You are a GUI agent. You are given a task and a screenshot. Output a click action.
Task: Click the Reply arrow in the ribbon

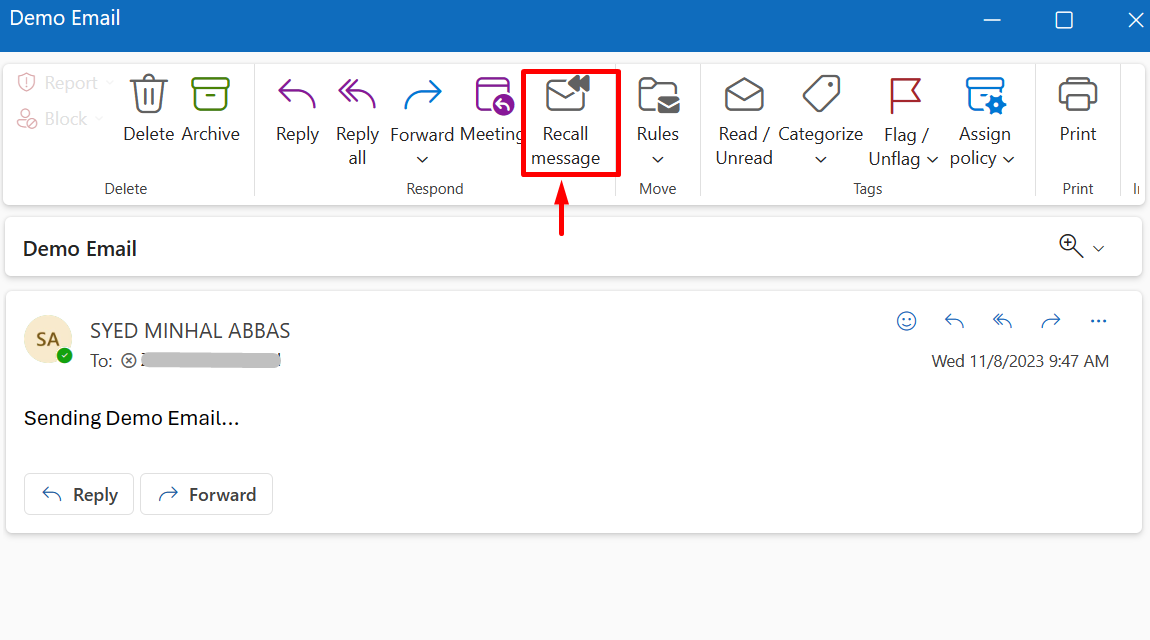297,95
